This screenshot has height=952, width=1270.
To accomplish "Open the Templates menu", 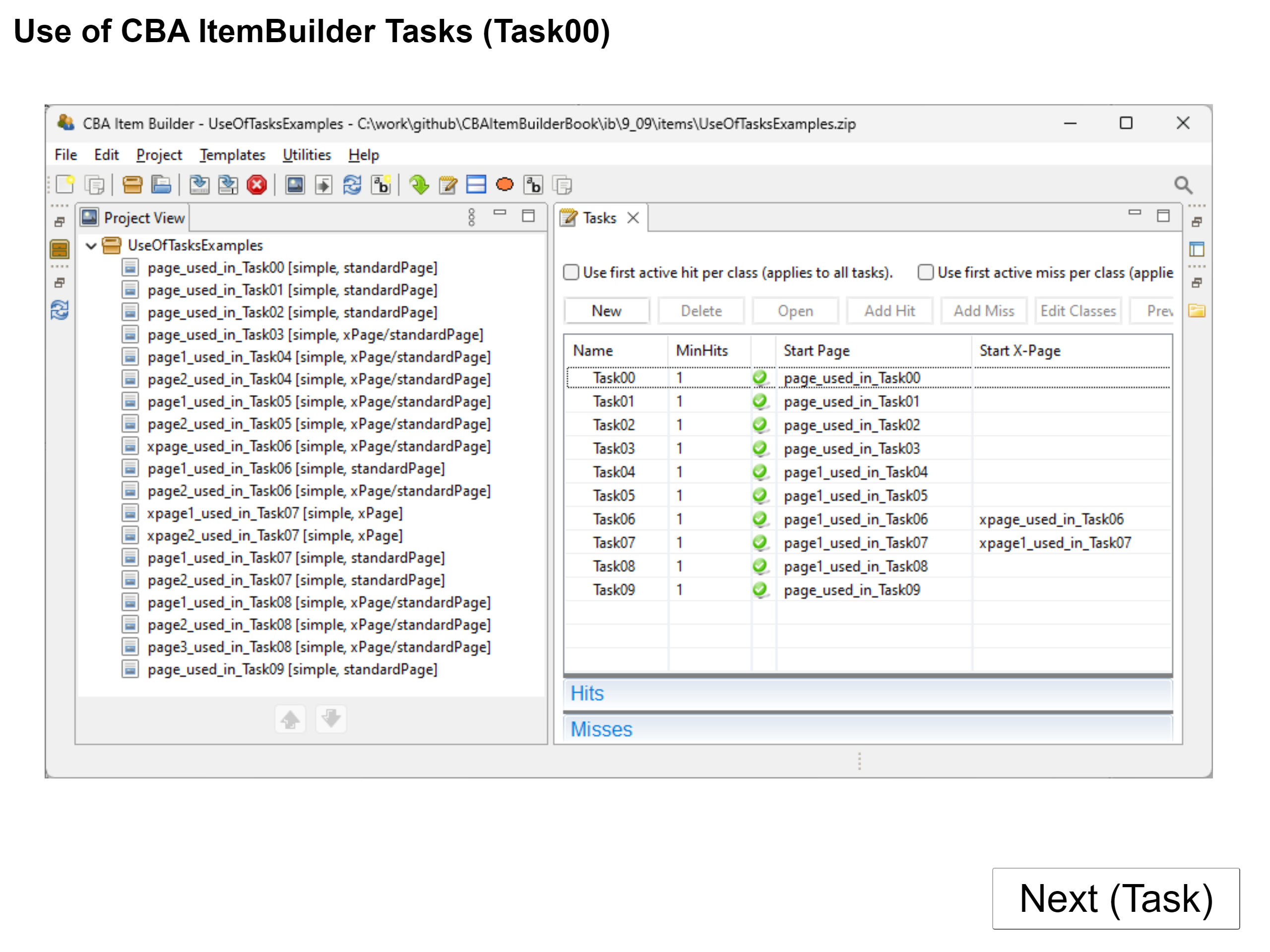I will click(232, 155).
